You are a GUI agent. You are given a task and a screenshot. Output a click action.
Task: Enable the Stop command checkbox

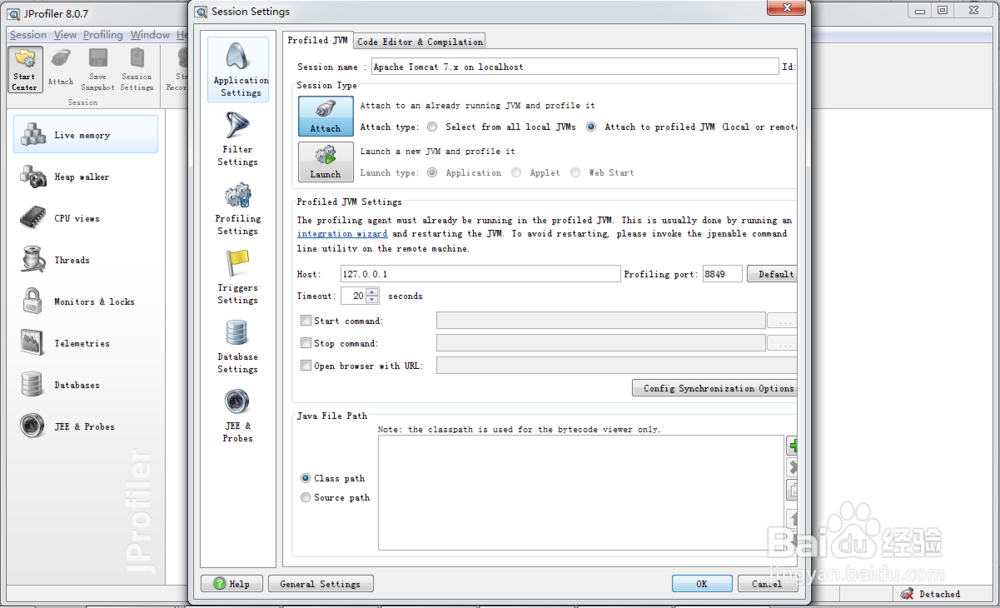[x=306, y=343]
